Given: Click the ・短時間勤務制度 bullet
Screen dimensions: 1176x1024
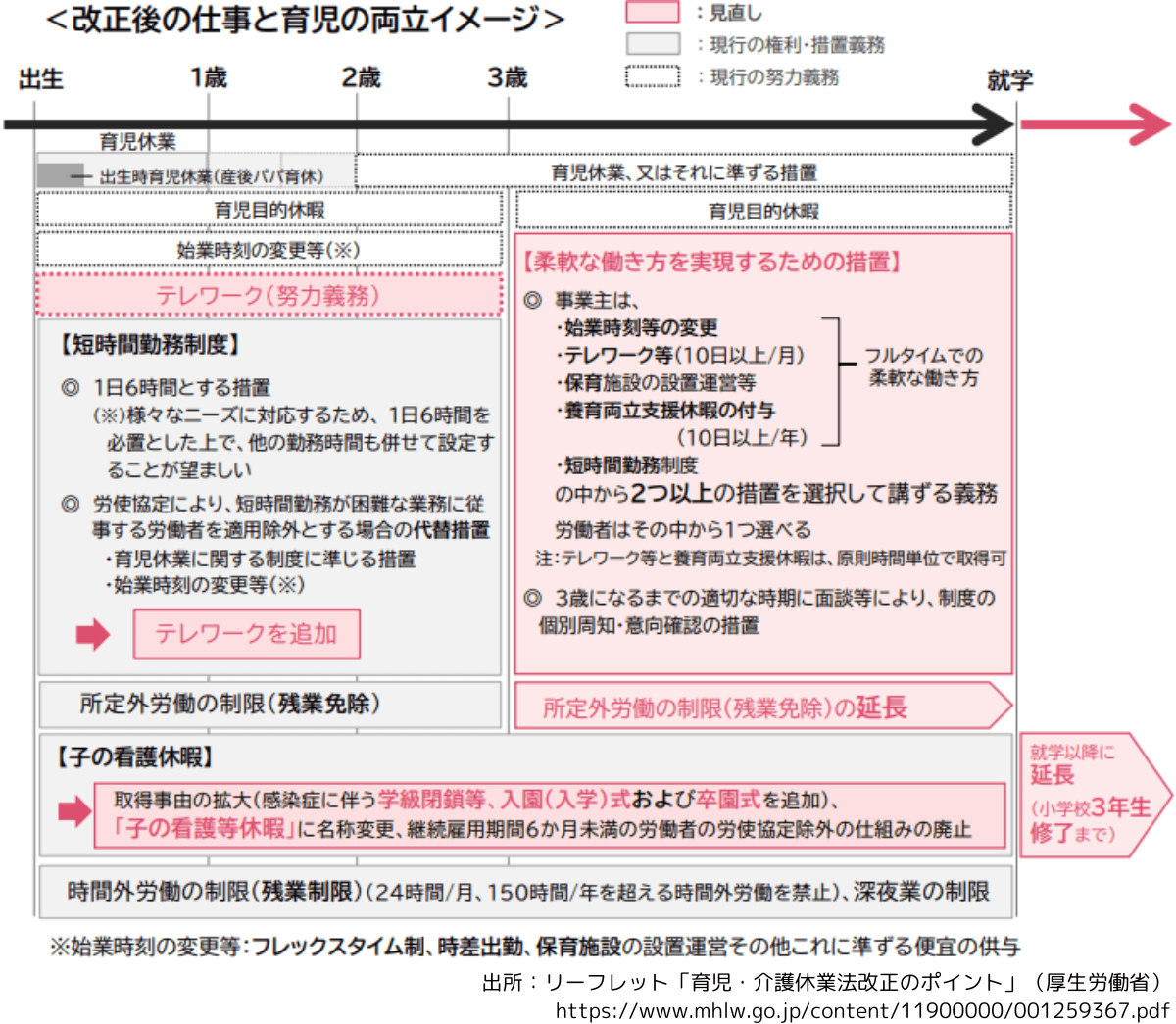Looking at the screenshot, I should pos(626,464).
